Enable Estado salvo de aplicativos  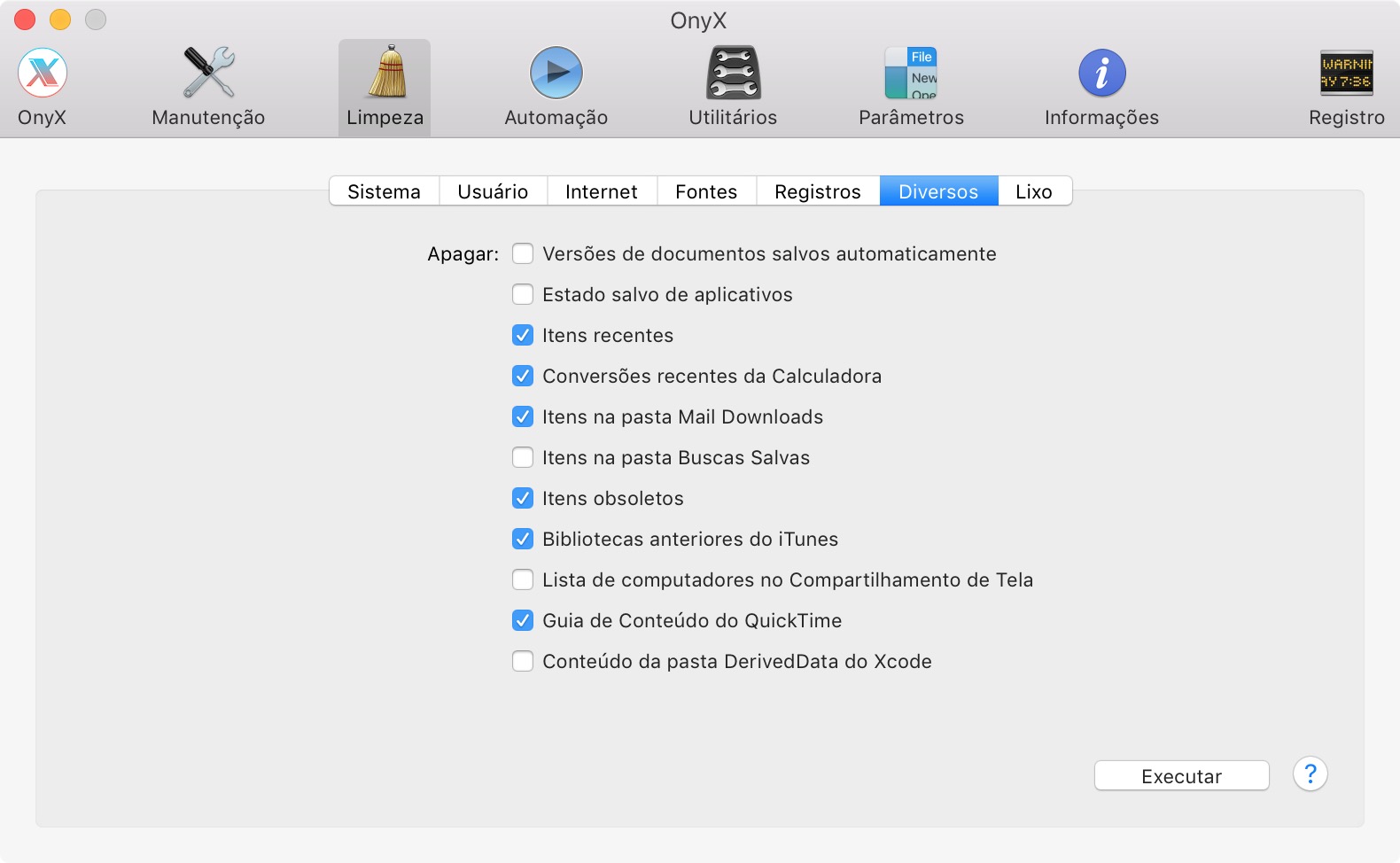(x=523, y=295)
